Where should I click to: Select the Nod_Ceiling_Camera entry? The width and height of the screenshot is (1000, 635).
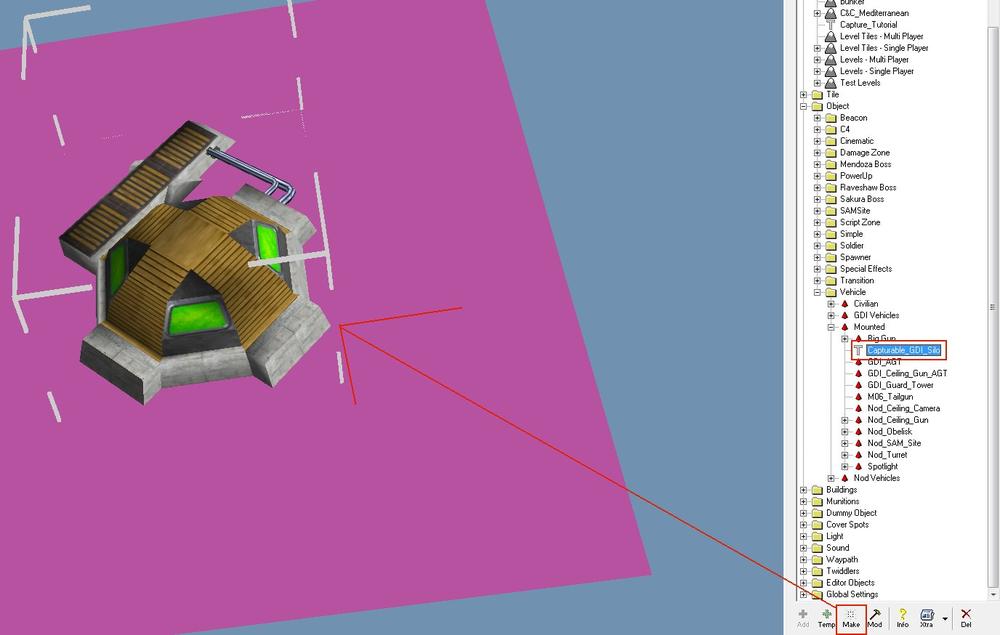pyautogui.click(x=903, y=408)
